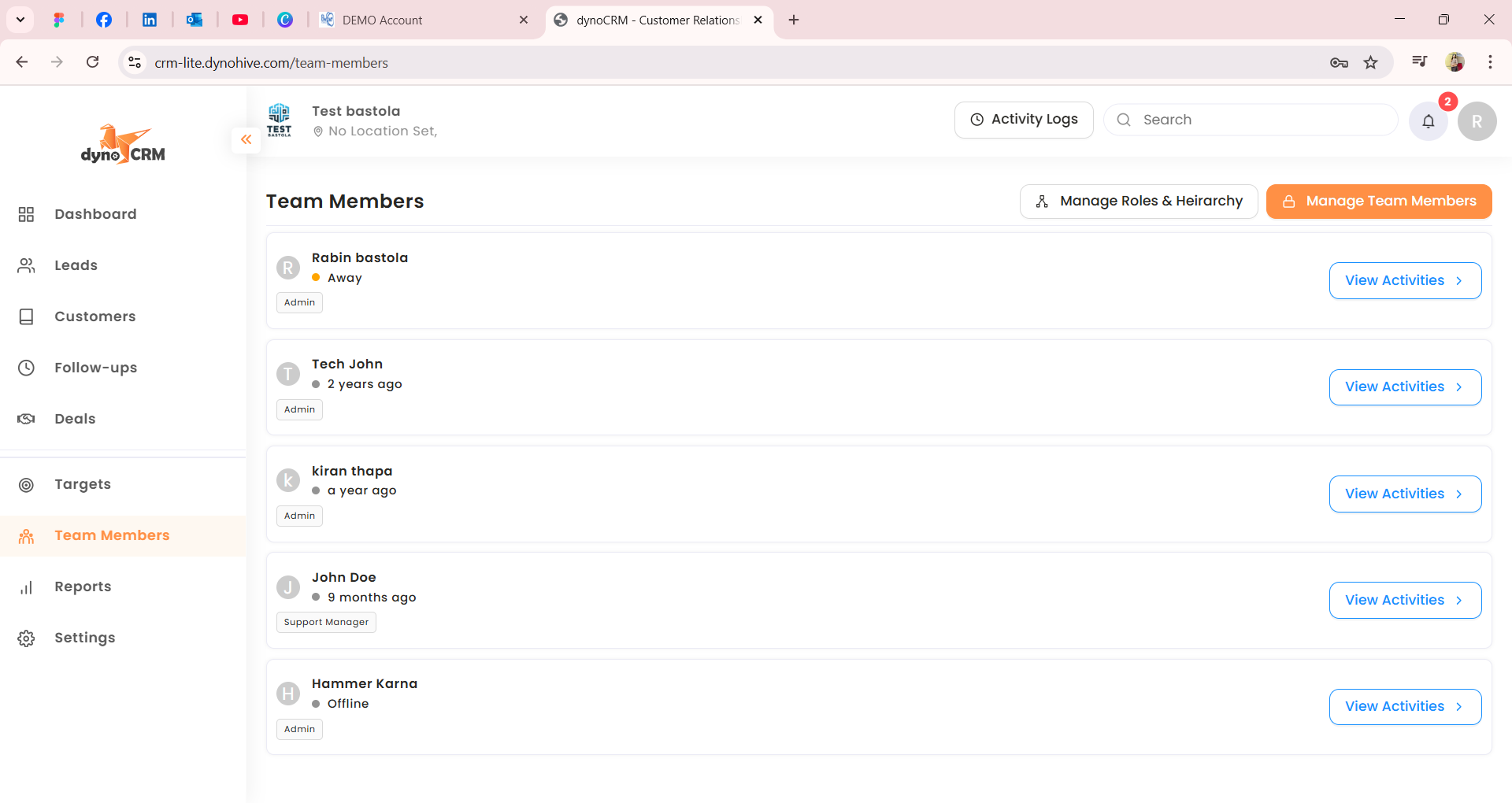Open the Test bastola company logo

click(279, 120)
